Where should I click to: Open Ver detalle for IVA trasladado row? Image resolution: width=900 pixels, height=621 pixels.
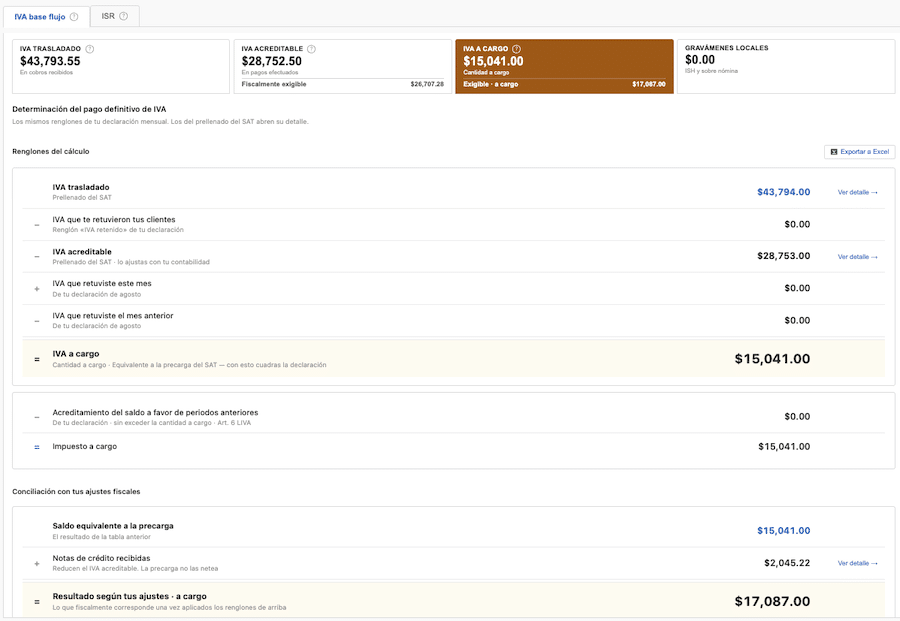coord(858,192)
